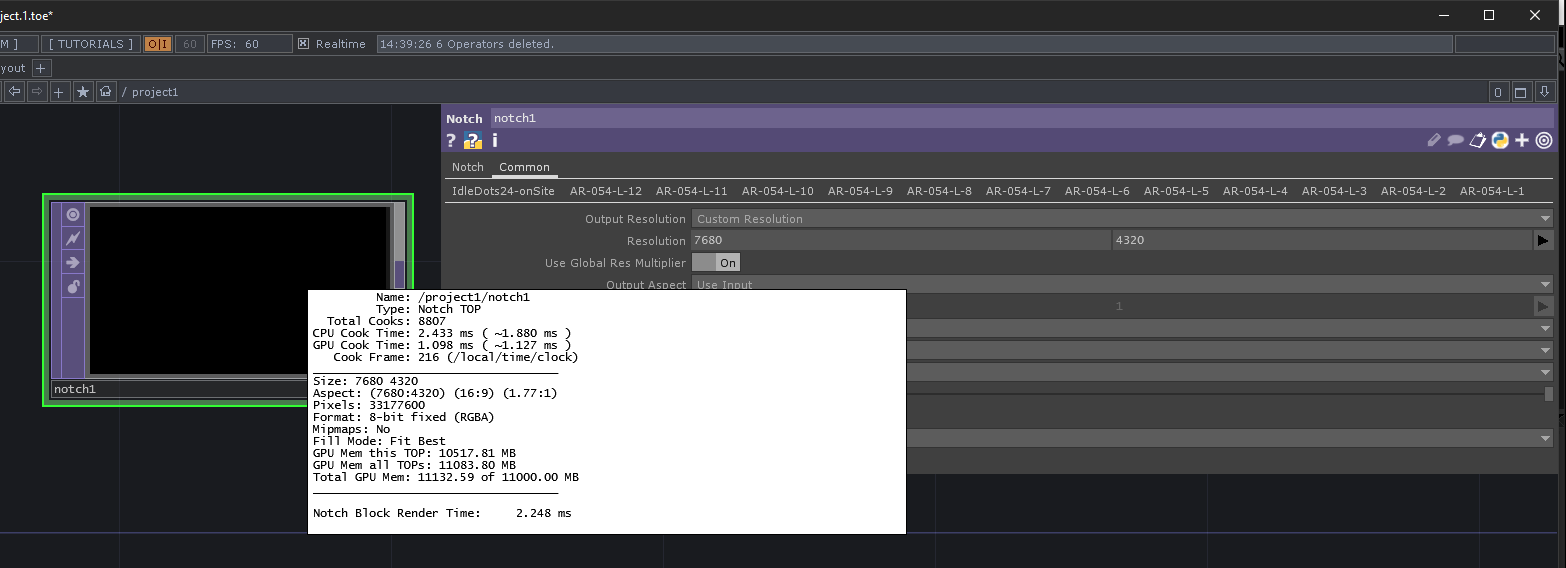Screen dimensions: 1566x568
Task: Click the Python logo icon at header right
Action: 1500,141
